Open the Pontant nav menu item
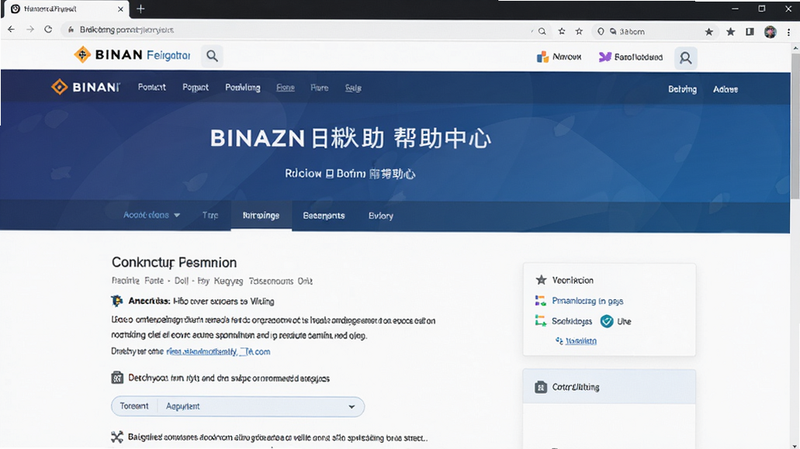This screenshot has height=449, width=800. [x=152, y=87]
